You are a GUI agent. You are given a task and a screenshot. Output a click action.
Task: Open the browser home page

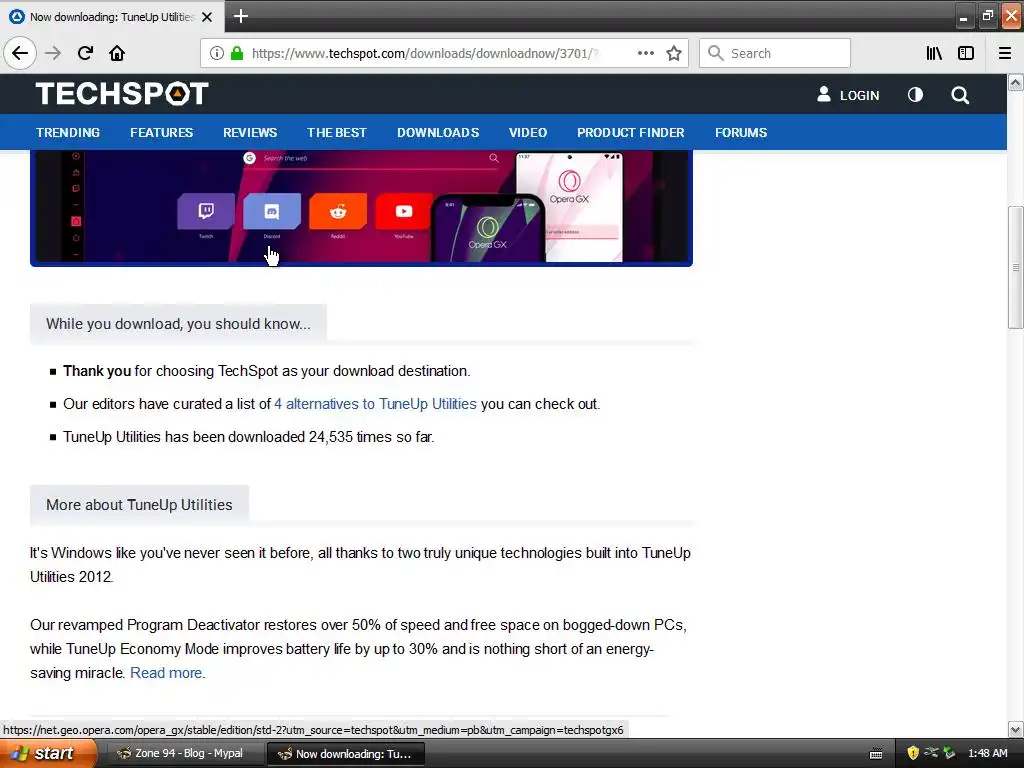[x=117, y=53]
